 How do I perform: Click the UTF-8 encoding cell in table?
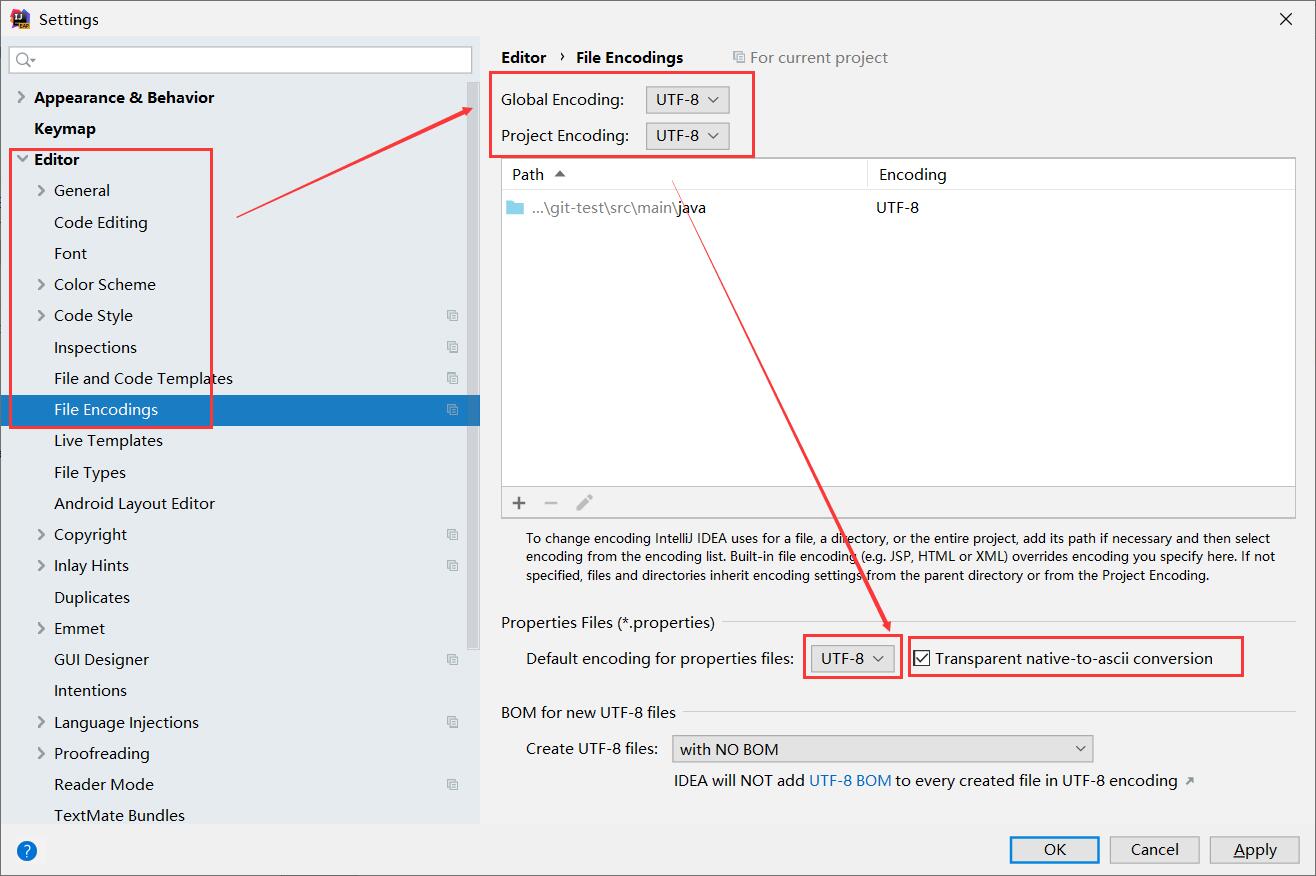(897, 208)
